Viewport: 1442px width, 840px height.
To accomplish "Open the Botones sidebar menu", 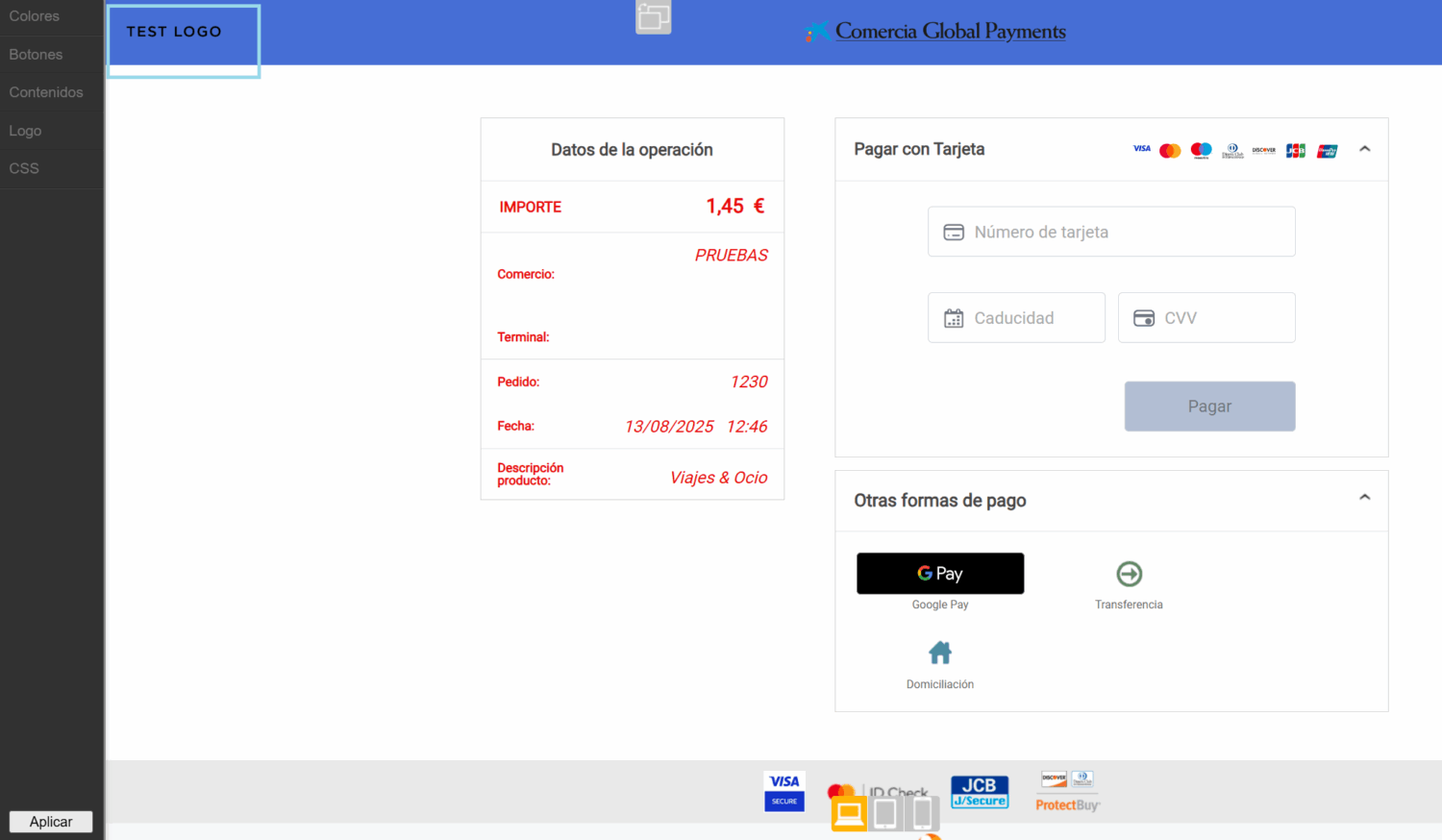I will click(37, 55).
